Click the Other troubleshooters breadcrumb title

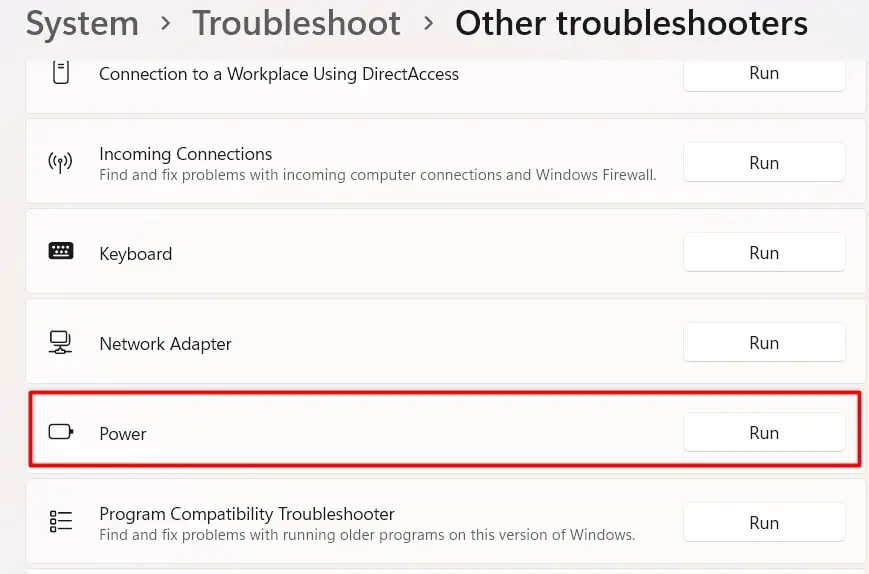(x=631, y=24)
